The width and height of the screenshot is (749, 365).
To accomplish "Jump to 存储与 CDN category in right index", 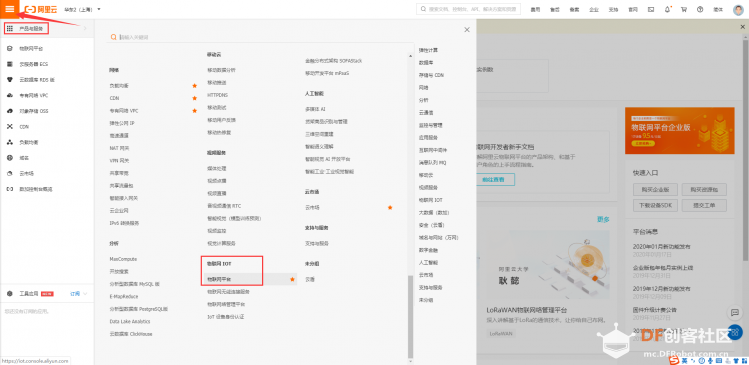I will (431, 75).
